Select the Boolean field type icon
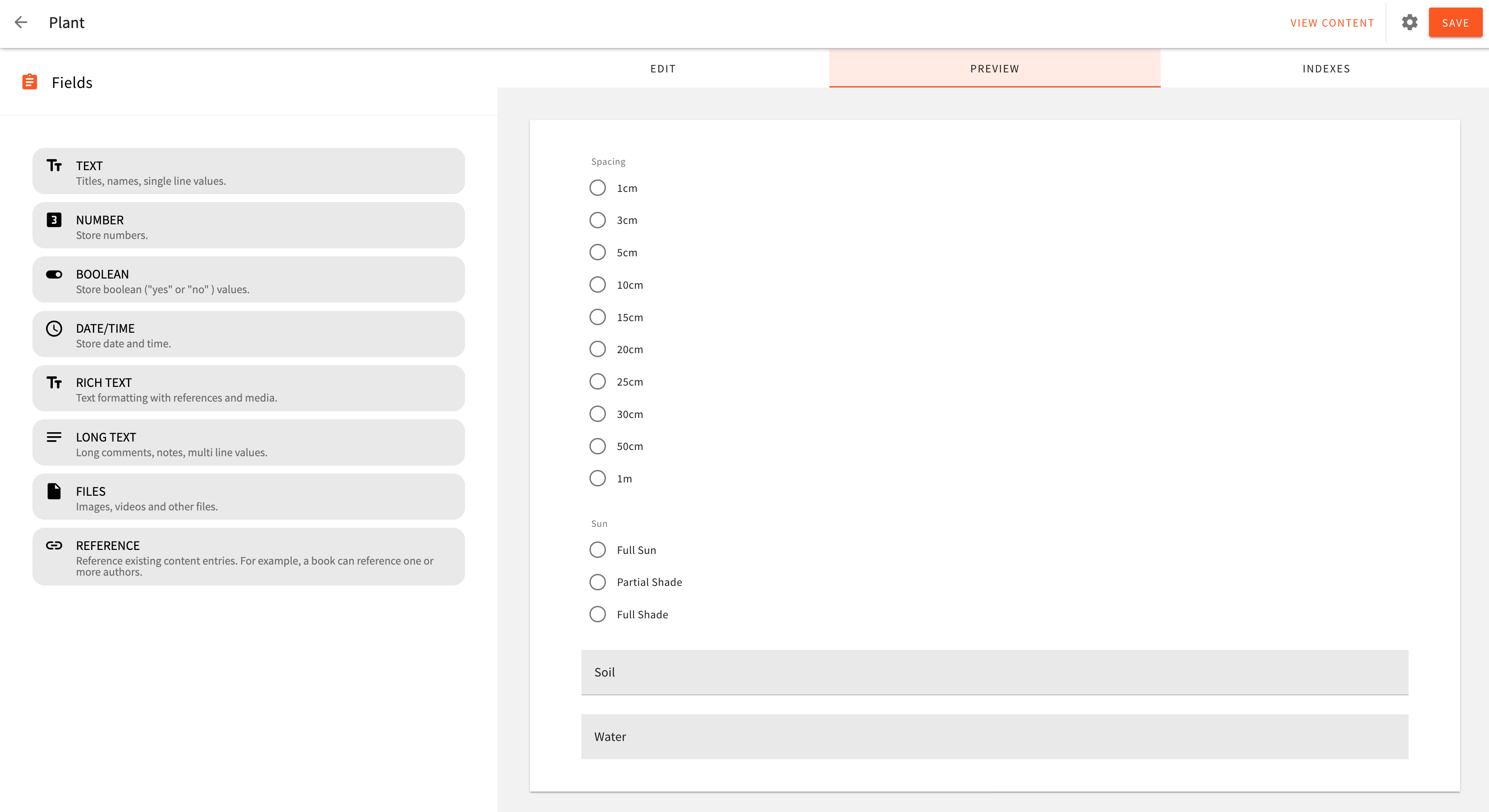1489x812 pixels. point(54,274)
